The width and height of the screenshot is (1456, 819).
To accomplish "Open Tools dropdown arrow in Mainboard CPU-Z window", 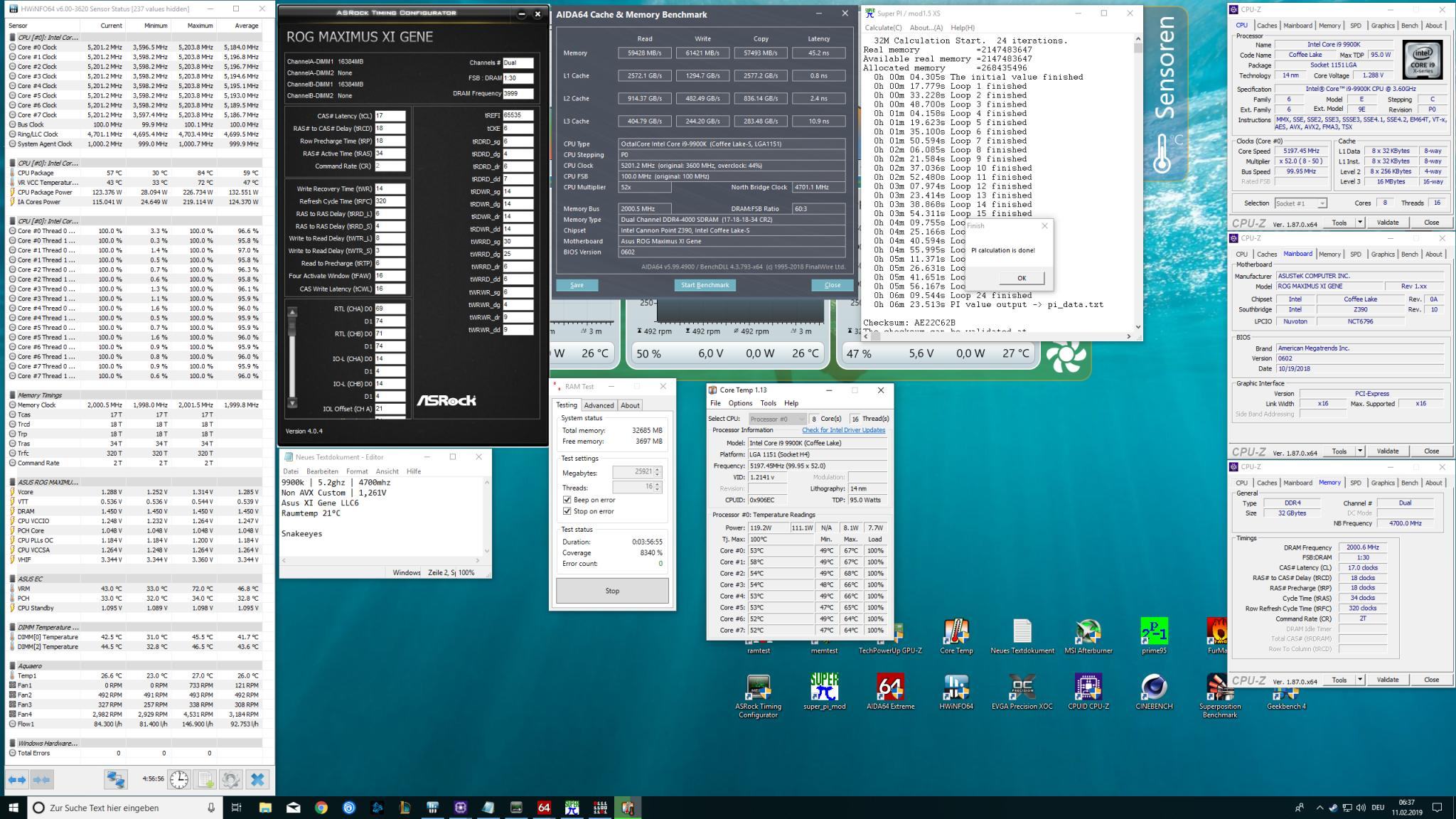I will [1359, 451].
